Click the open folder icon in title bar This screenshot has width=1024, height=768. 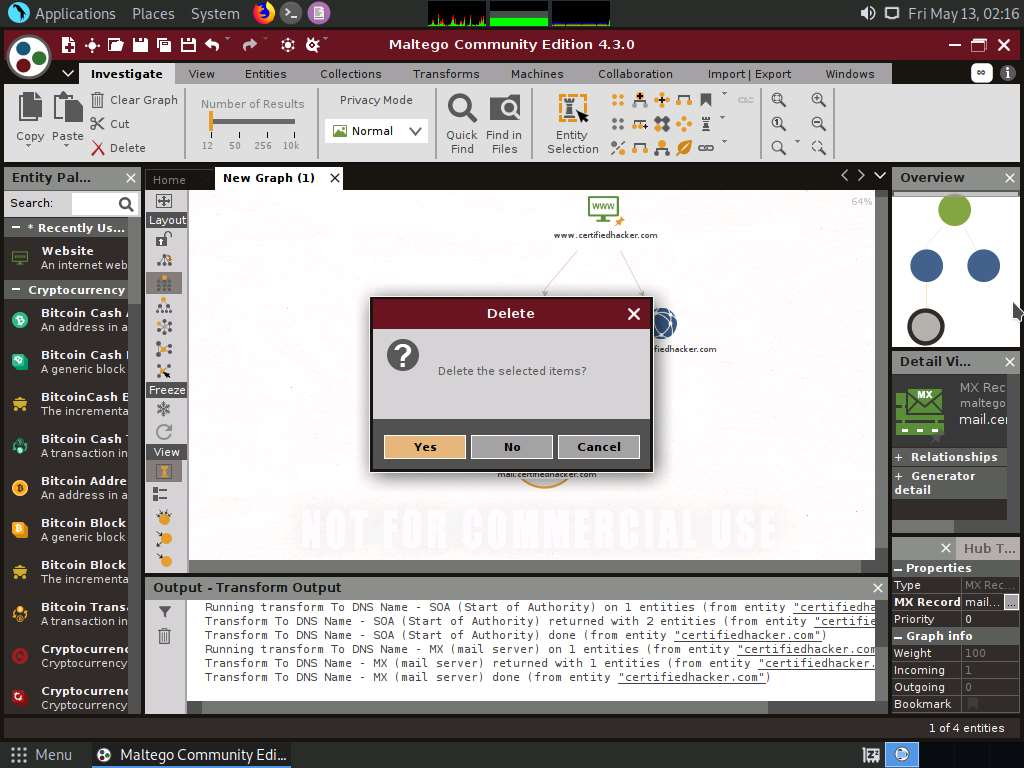(x=116, y=44)
